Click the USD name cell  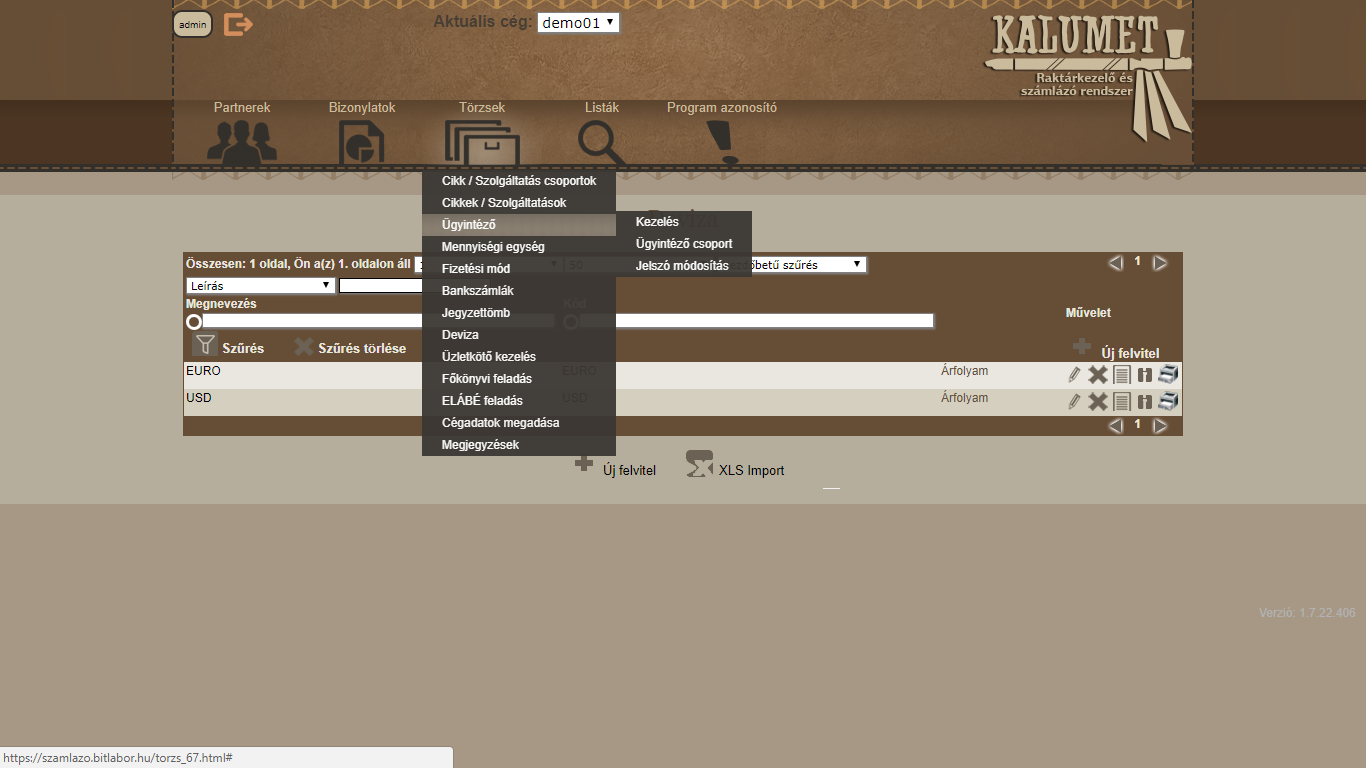[198, 398]
